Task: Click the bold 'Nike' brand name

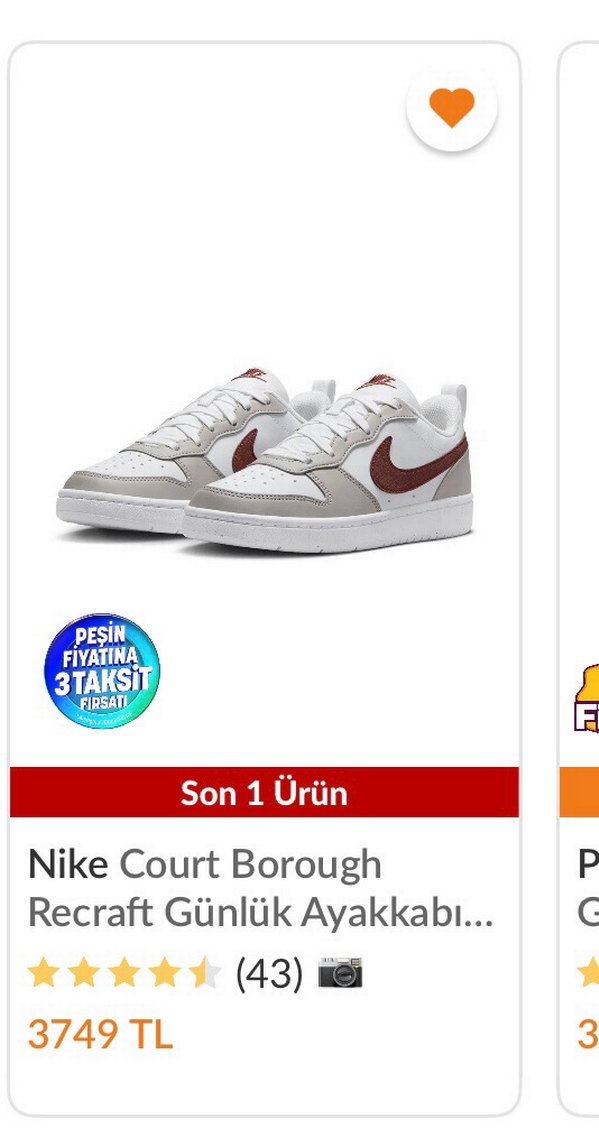Action: coord(68,865)
